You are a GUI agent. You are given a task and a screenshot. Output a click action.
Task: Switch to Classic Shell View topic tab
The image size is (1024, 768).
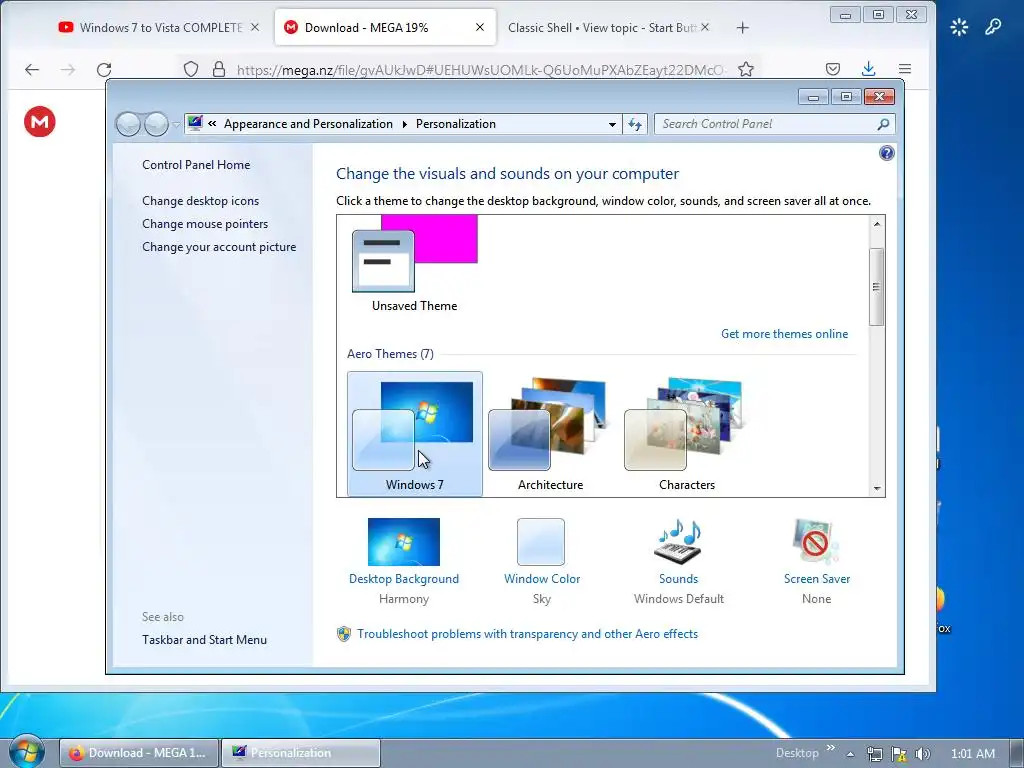click(609, 27)
